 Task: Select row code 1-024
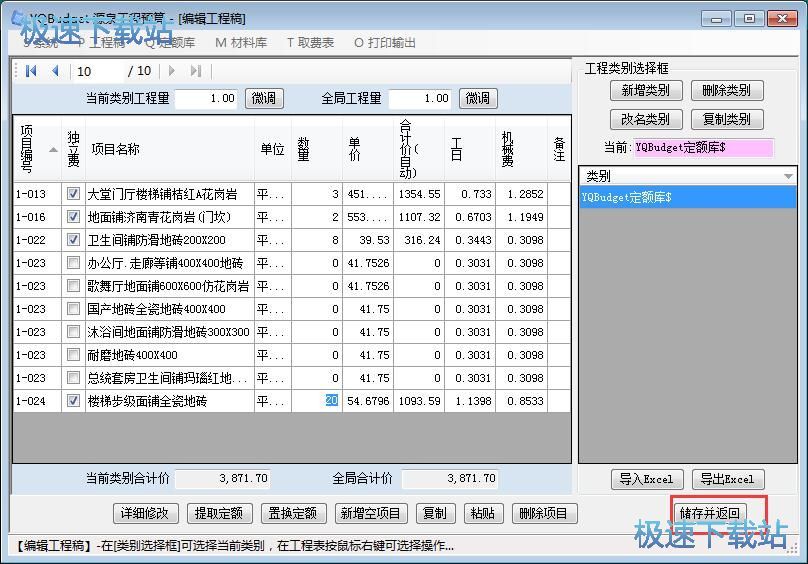(x=37, y=401)
